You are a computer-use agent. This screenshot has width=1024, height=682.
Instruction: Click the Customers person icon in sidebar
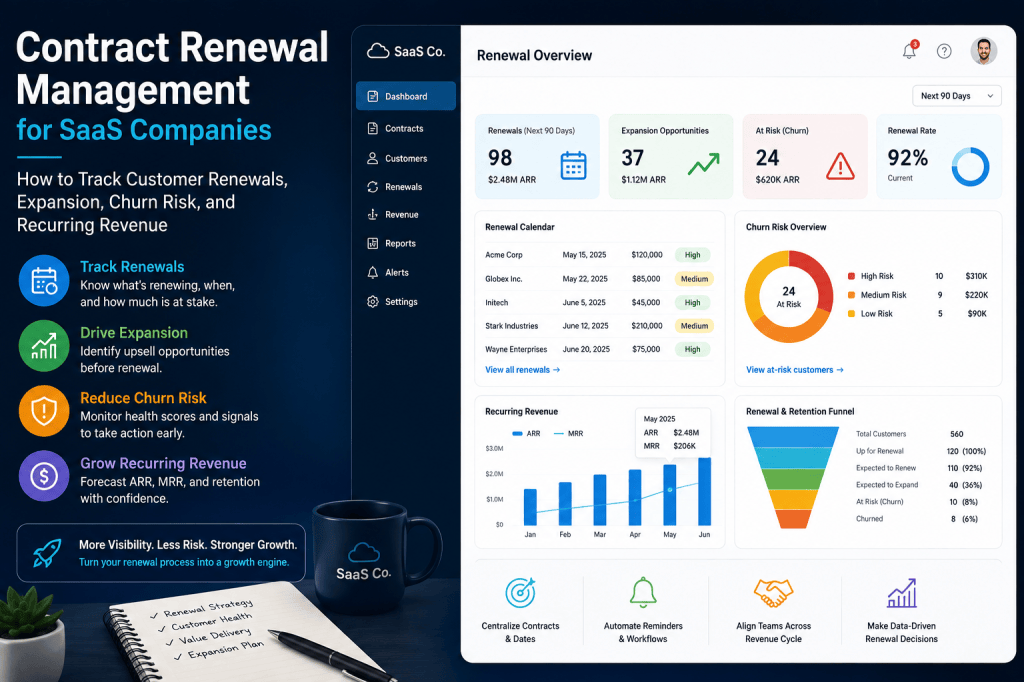click(372, 158)
